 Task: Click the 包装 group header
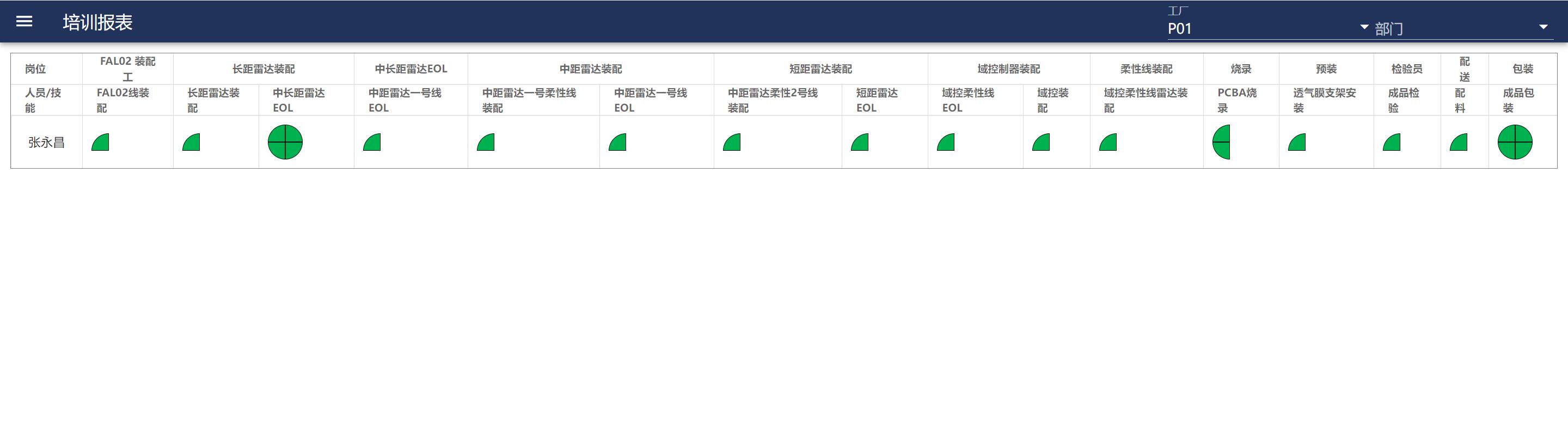click(x=1523, y=69)
